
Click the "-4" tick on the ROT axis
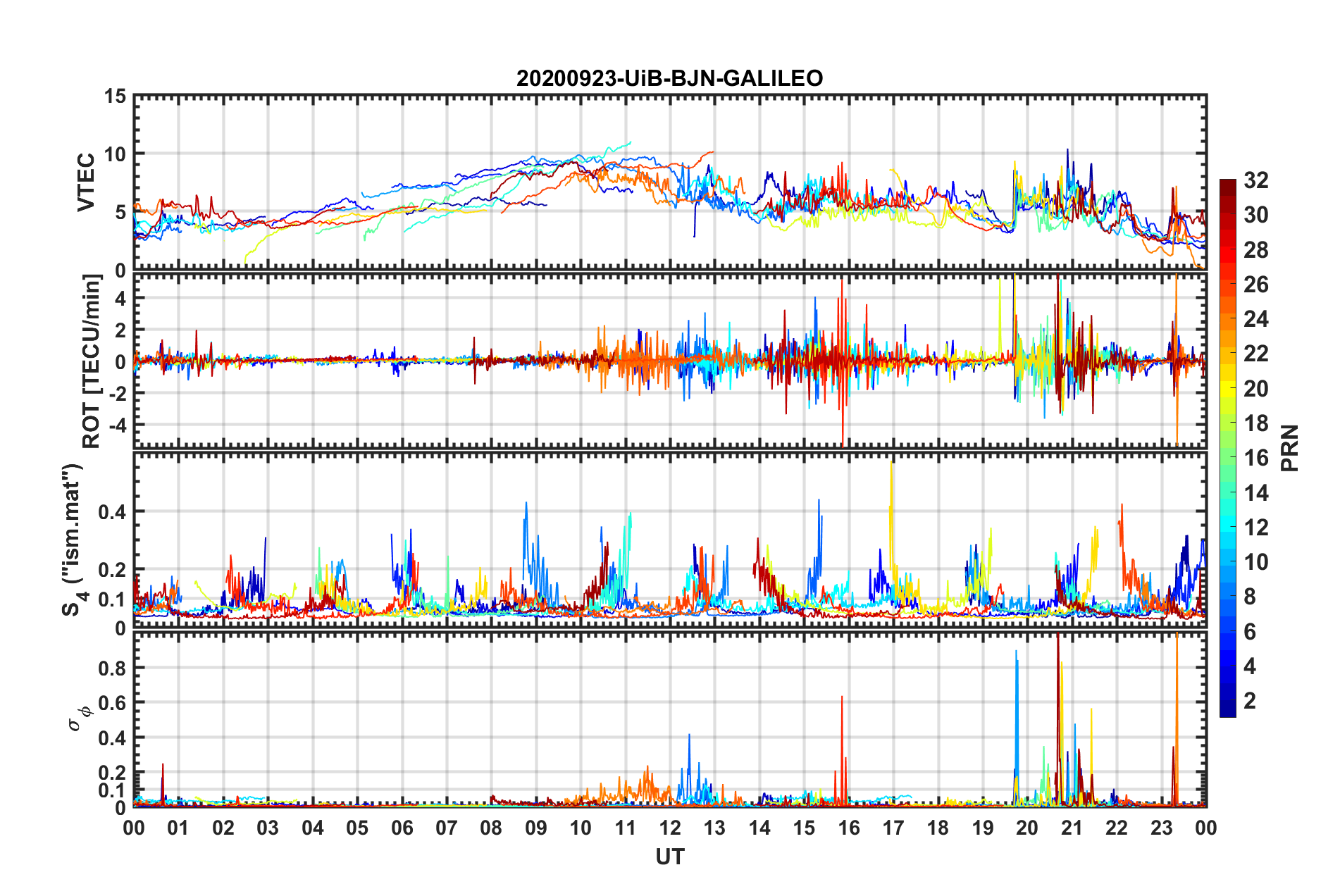click(x=118, y=425)
